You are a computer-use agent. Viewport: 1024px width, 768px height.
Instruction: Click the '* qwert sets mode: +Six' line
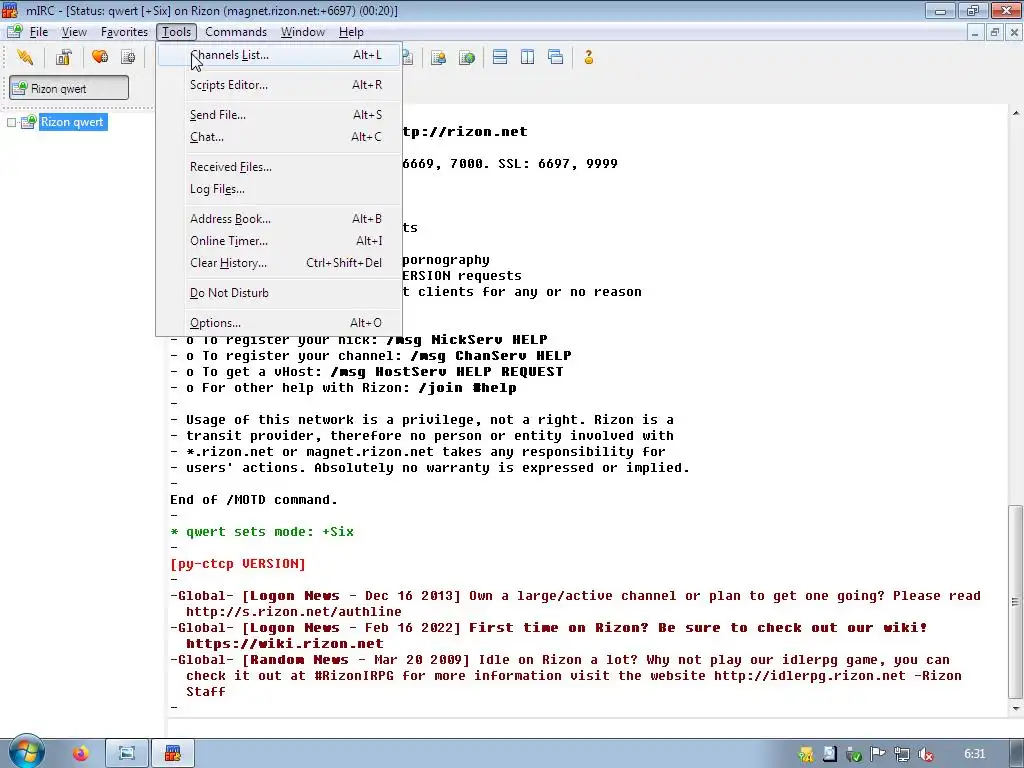(x=262, y=532)
